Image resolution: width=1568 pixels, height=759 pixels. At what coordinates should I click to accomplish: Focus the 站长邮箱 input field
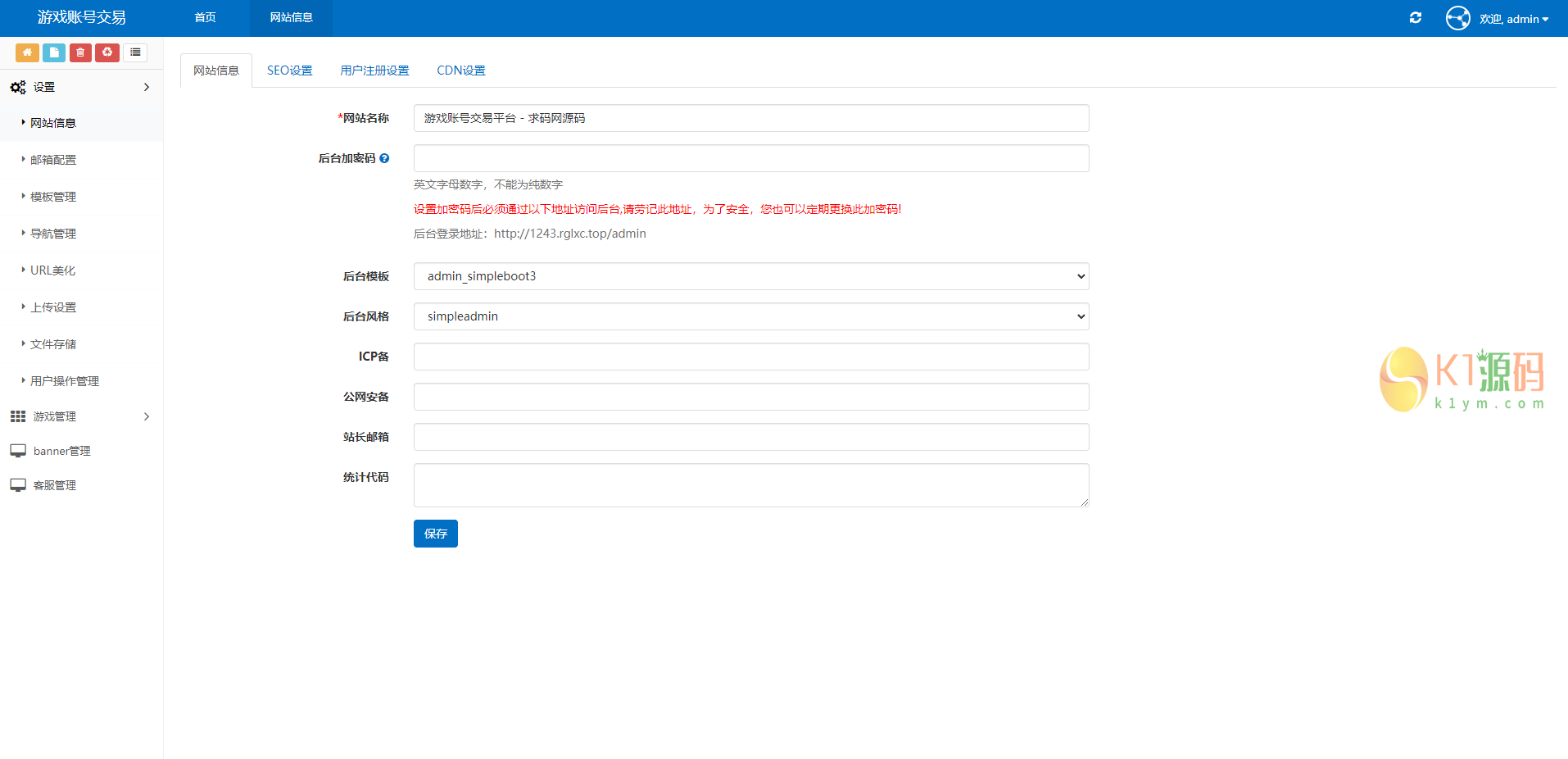(751, 437)
